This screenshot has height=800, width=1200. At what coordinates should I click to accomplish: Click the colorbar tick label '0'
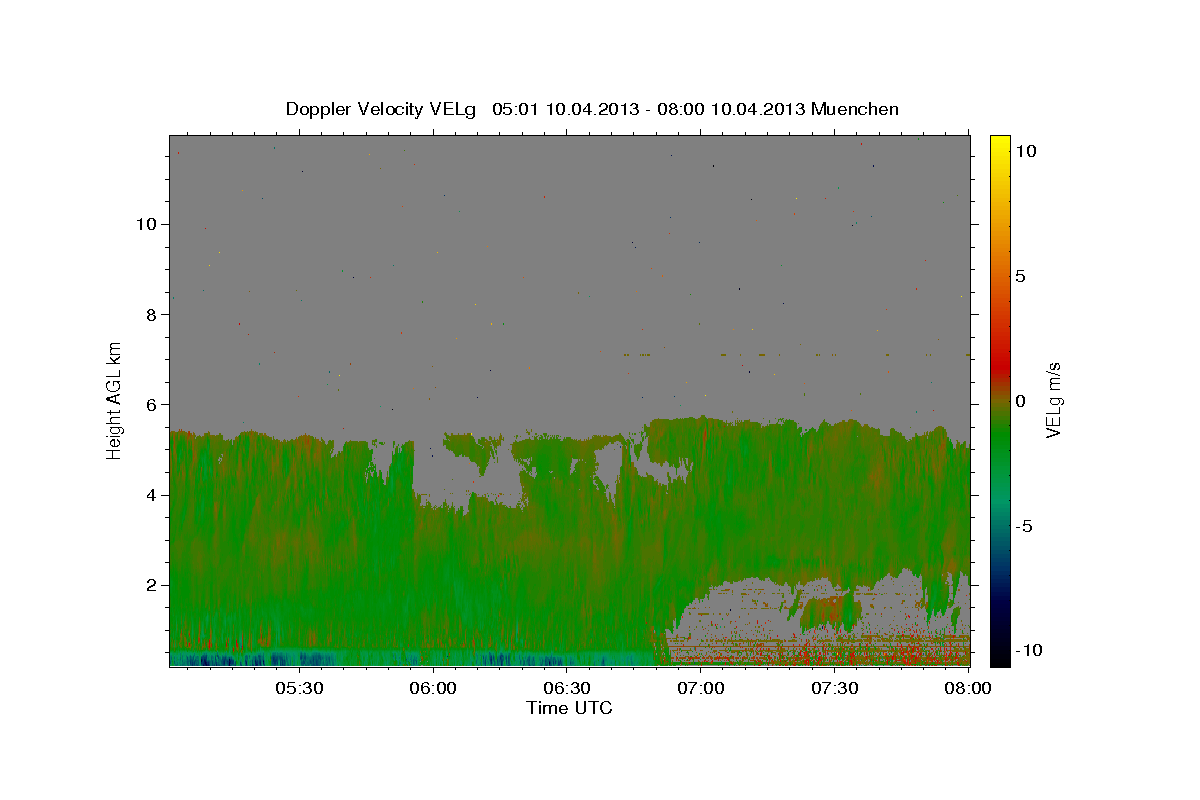coord(1020,401)
